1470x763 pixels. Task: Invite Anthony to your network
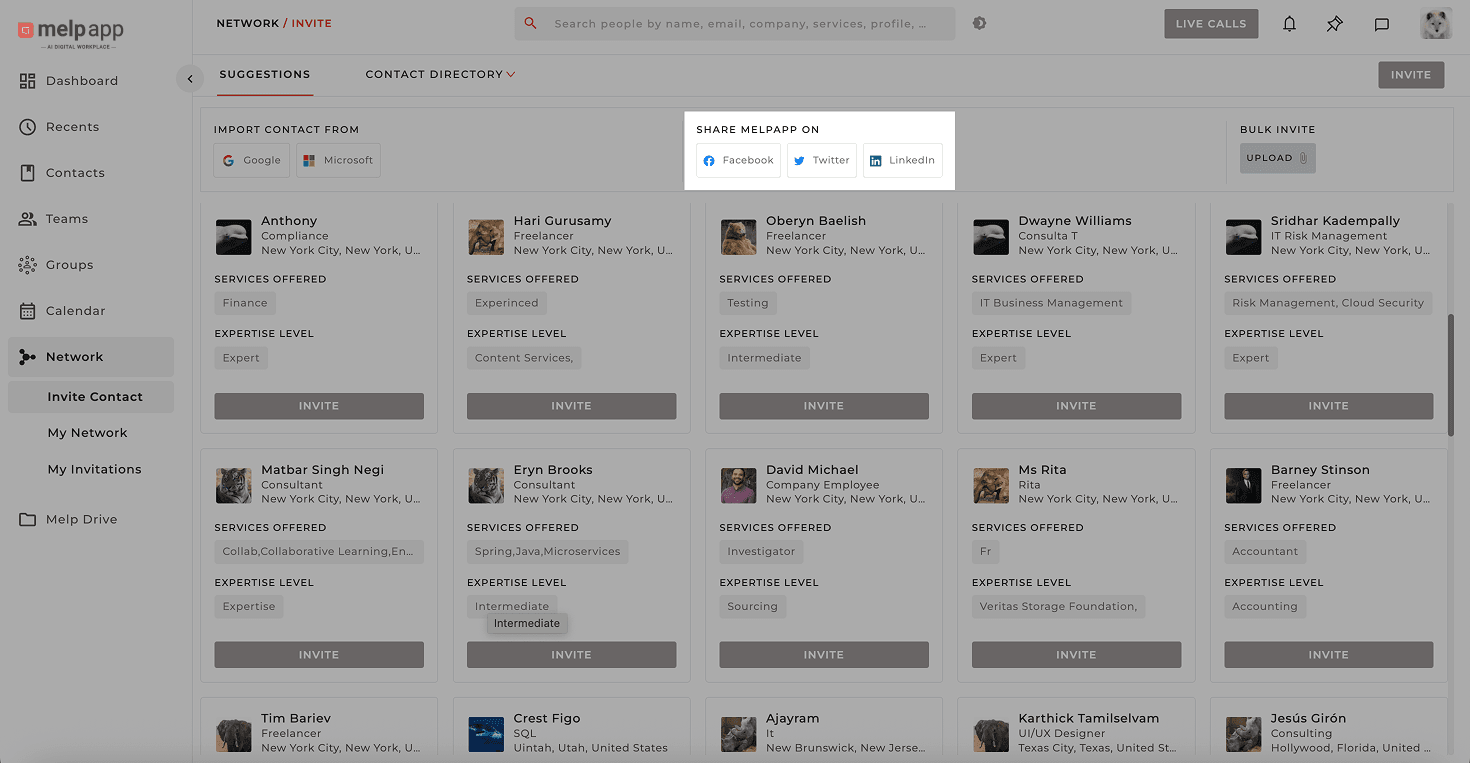319,406
